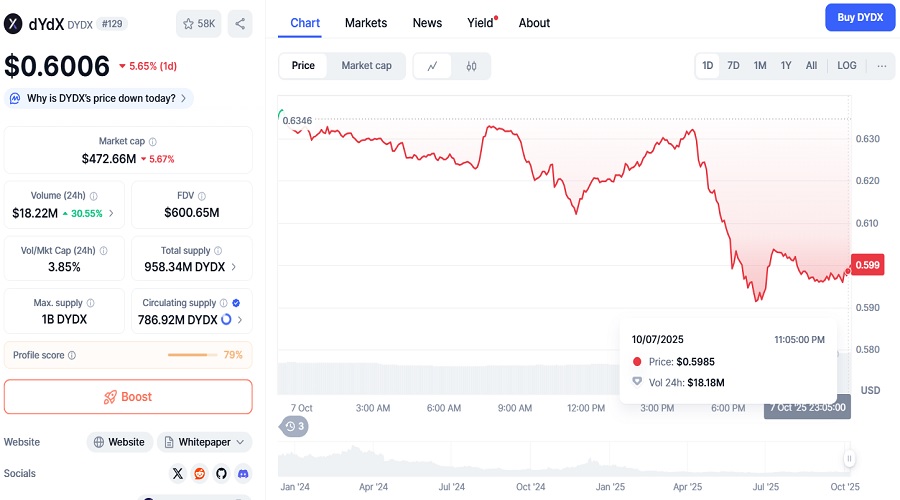Switch to line chart view
Viewport: 900px width, 500px height.
[x=433, y=66]
